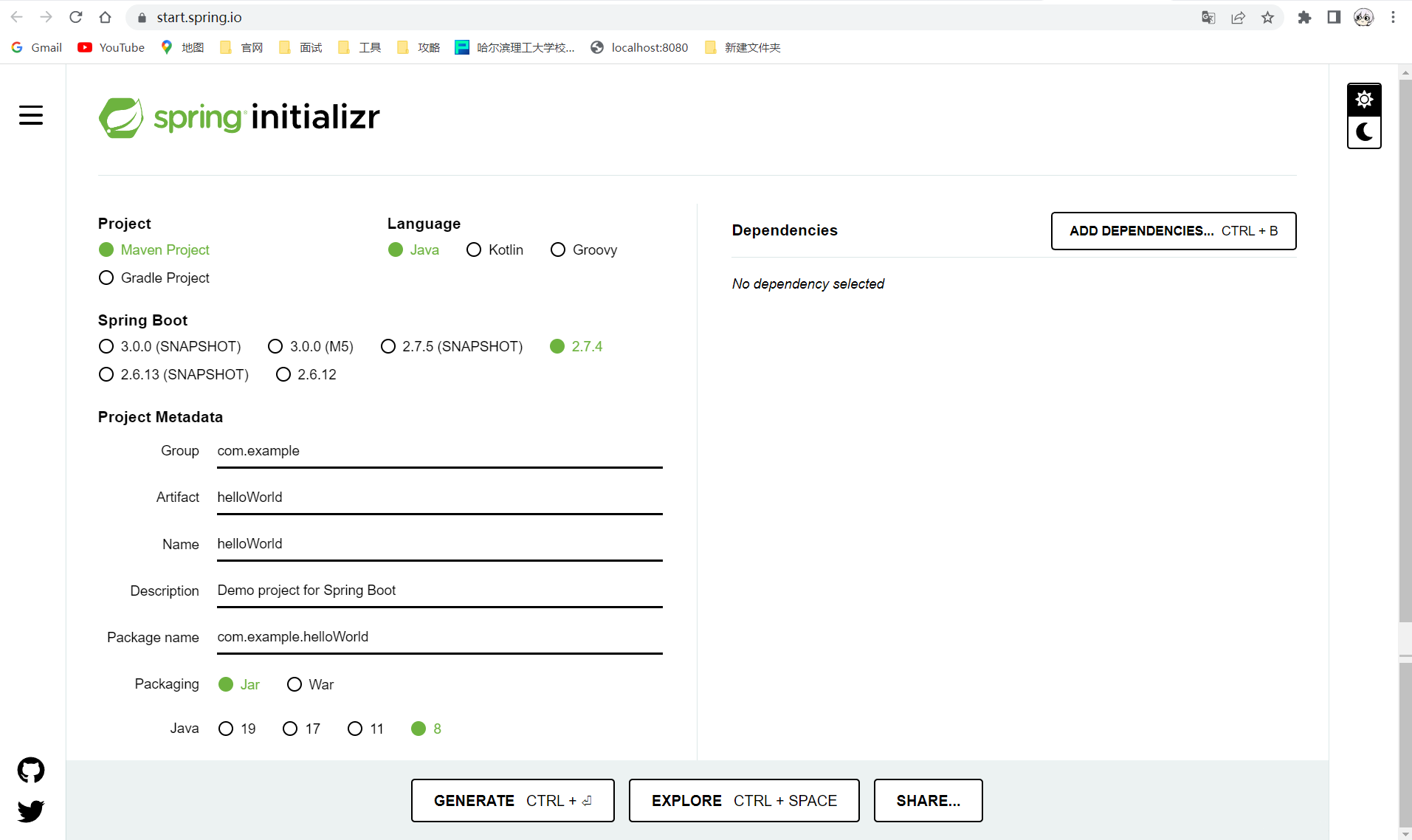Toggle the browser side panel
Image resolution: width=1412 pixels, height=840 pixels.
1334,17
